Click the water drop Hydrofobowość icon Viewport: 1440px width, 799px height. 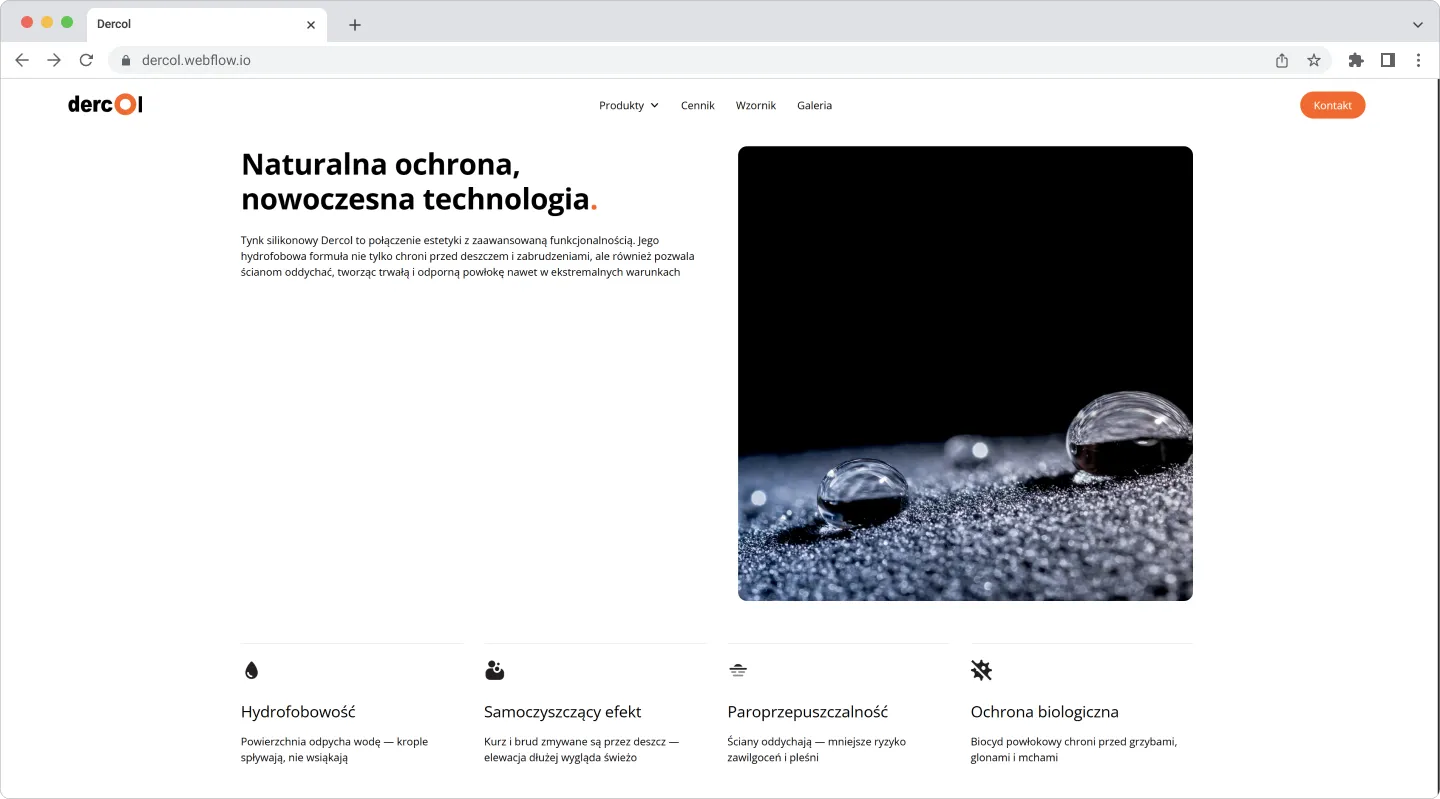pyautogui.click(x=251, y=670)
